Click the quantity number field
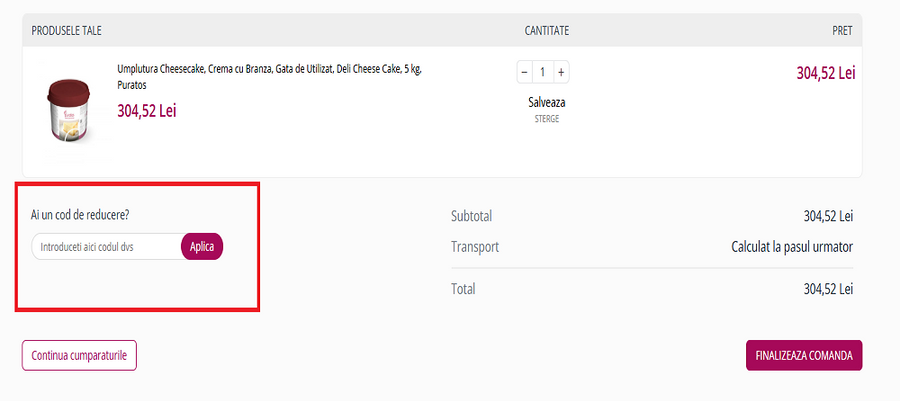900x401 pixels. click(x=543, y=72)
